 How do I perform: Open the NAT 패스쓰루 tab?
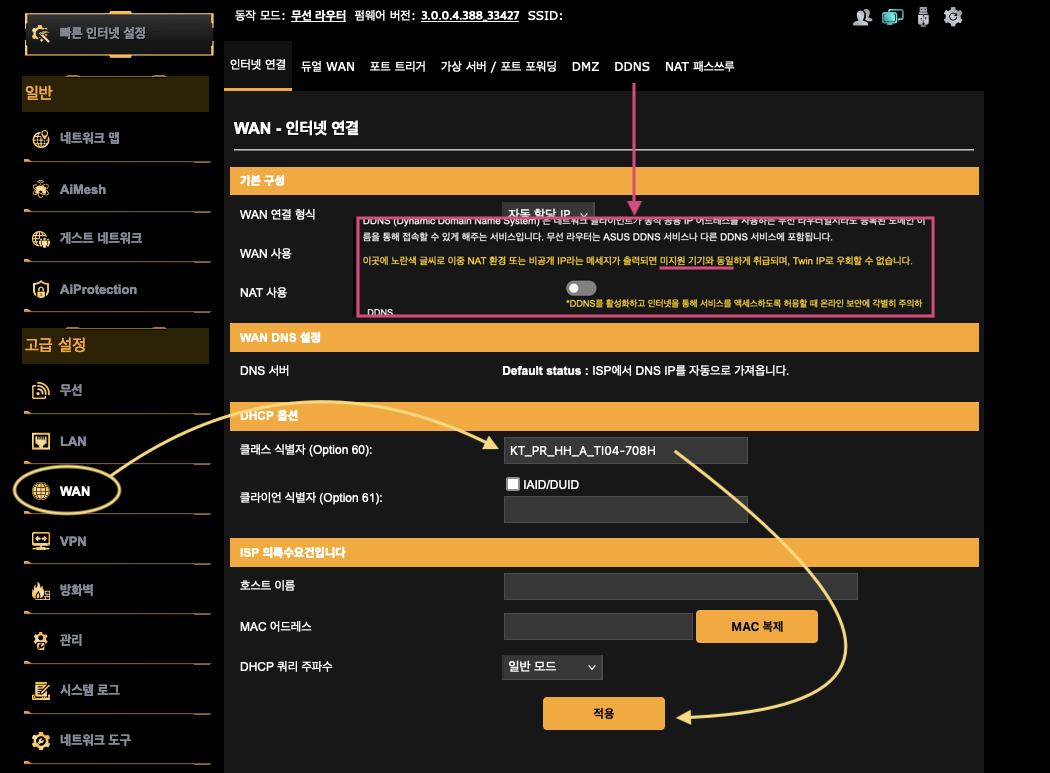pyautogui.click(x=700, y=66)
